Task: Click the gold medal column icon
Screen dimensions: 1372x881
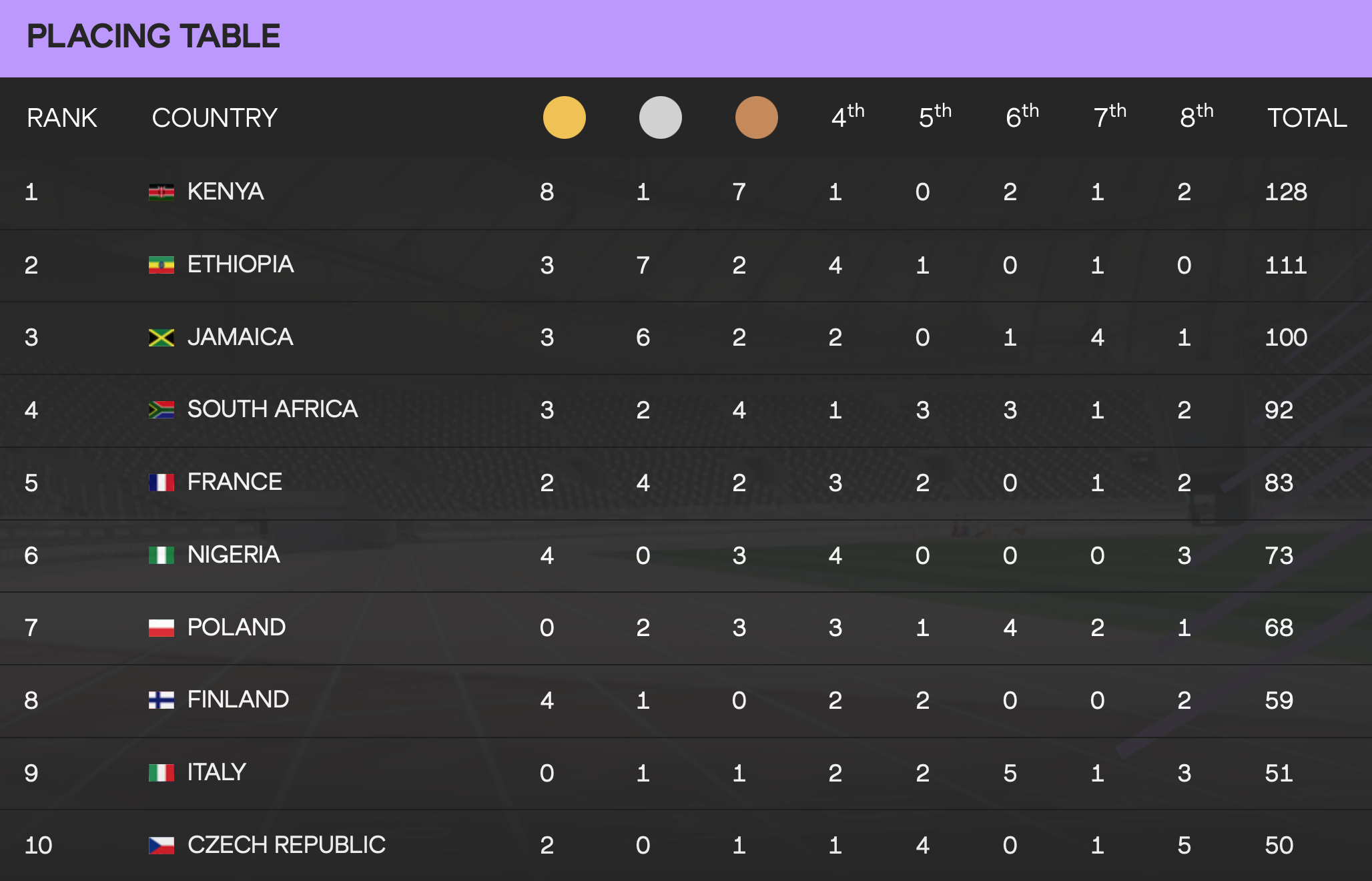Action: click(x=564, y=117)
